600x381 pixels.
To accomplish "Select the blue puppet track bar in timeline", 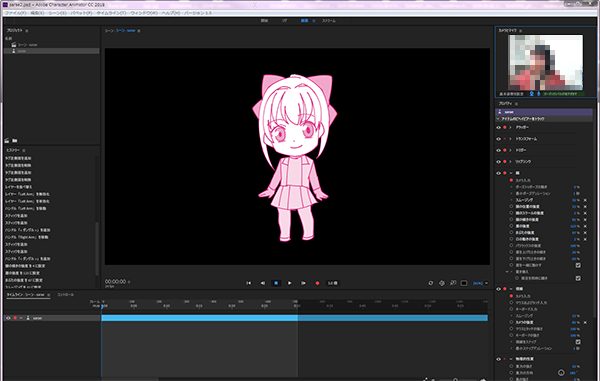I will (294, 318).
